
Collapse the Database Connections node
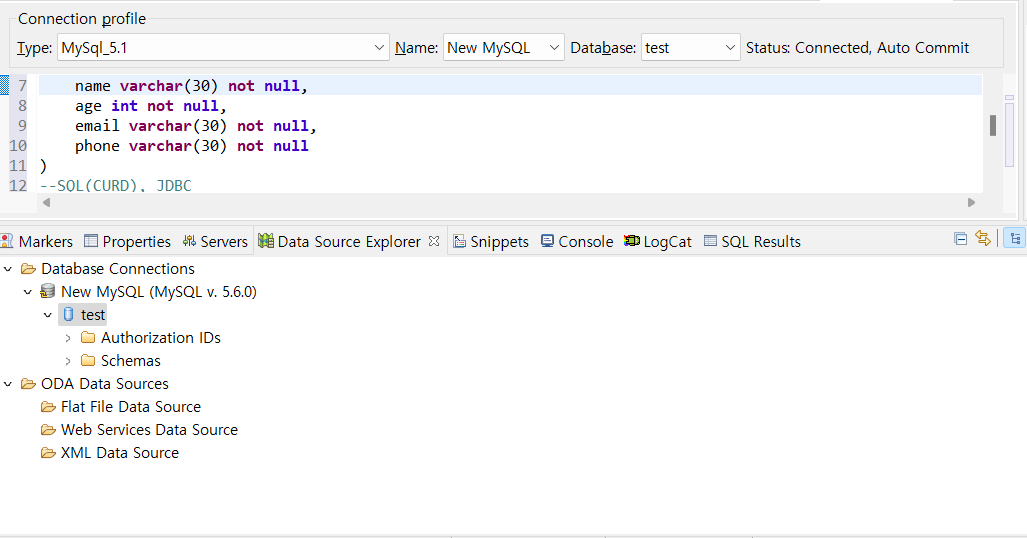[8, 269]
